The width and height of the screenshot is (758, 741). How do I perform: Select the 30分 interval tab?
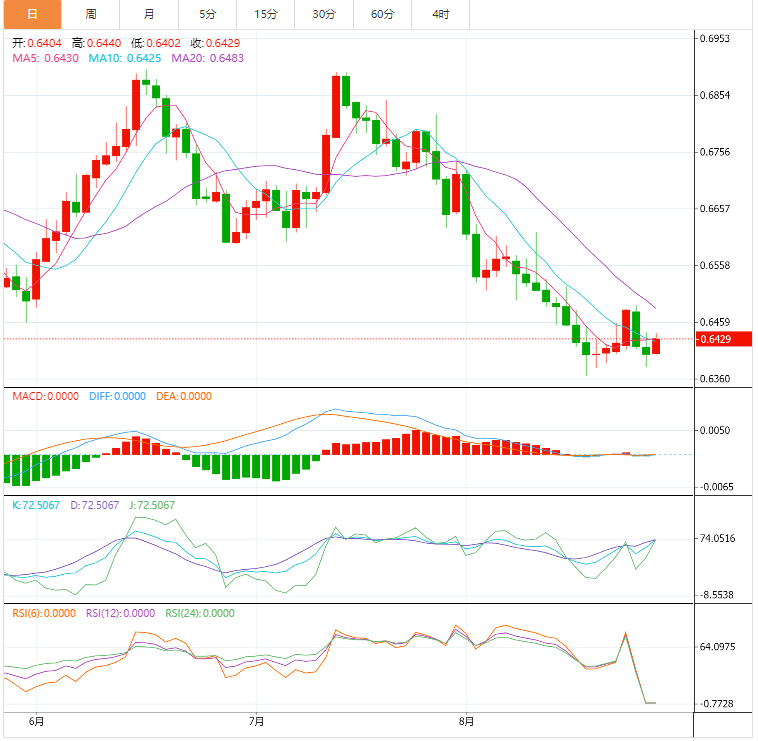[x=324, y=14]
